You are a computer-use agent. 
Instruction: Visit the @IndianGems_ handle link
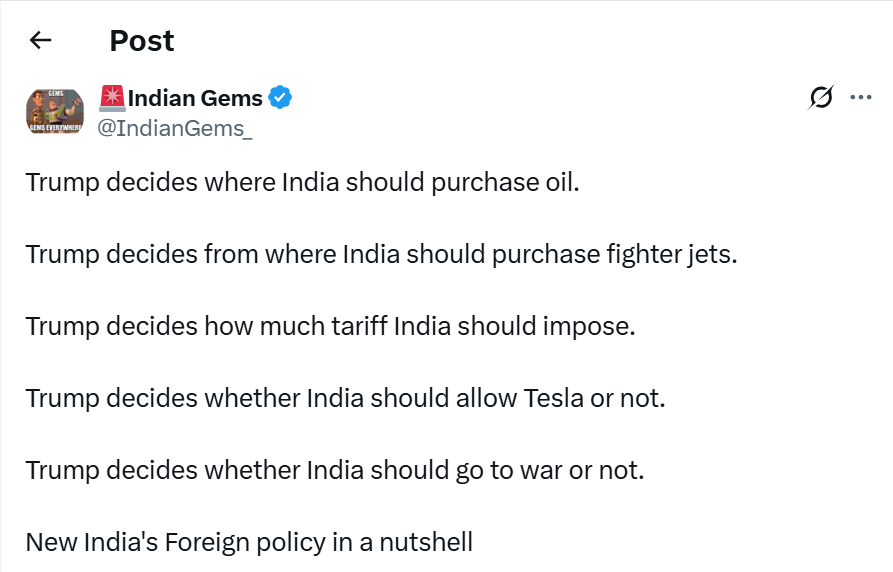click(x=174, y=128)
